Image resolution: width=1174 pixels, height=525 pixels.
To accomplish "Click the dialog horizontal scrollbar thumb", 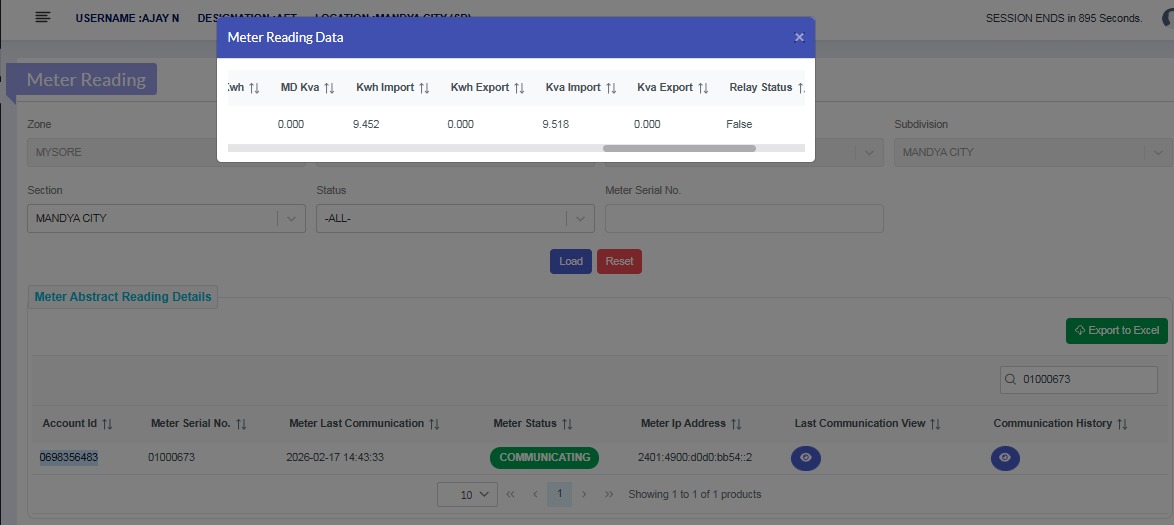I will tap(679, 148).
